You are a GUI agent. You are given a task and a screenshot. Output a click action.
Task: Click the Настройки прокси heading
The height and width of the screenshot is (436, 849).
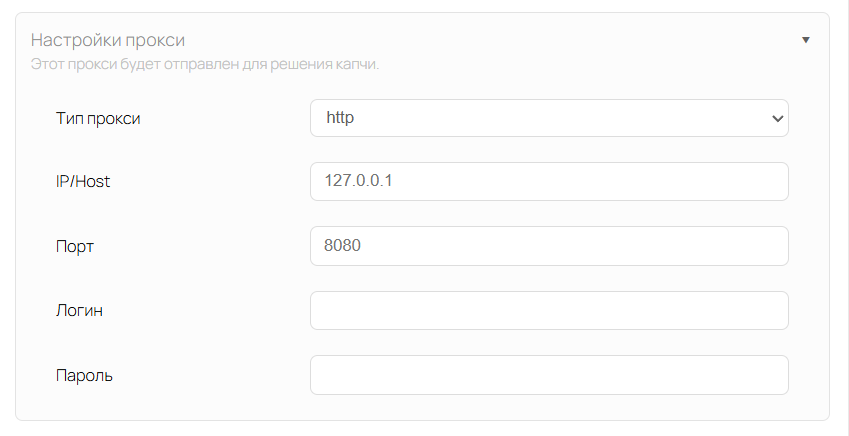click(108, 40)
